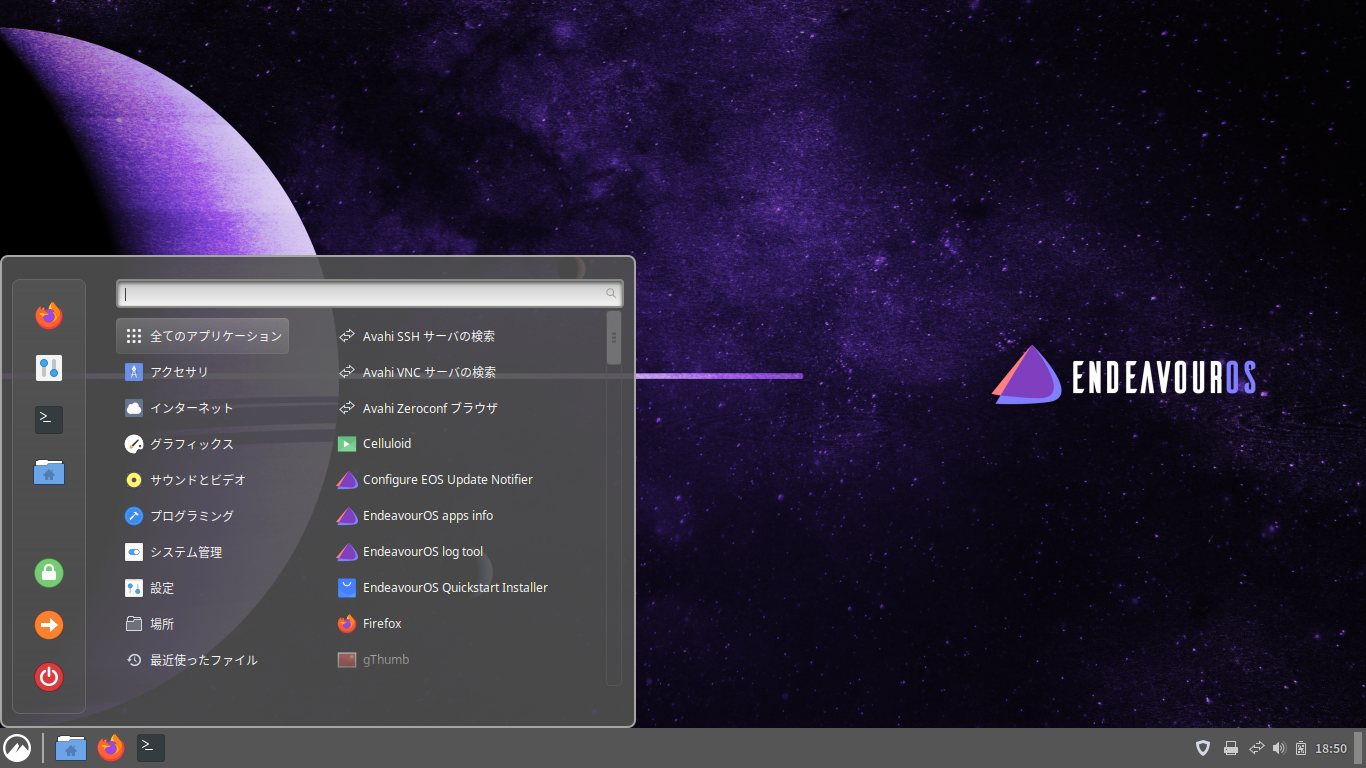Click the volume speaker icon in the tray
Image resolution: width=1366 pixels, height=768 pixels.
(1279, 748)
